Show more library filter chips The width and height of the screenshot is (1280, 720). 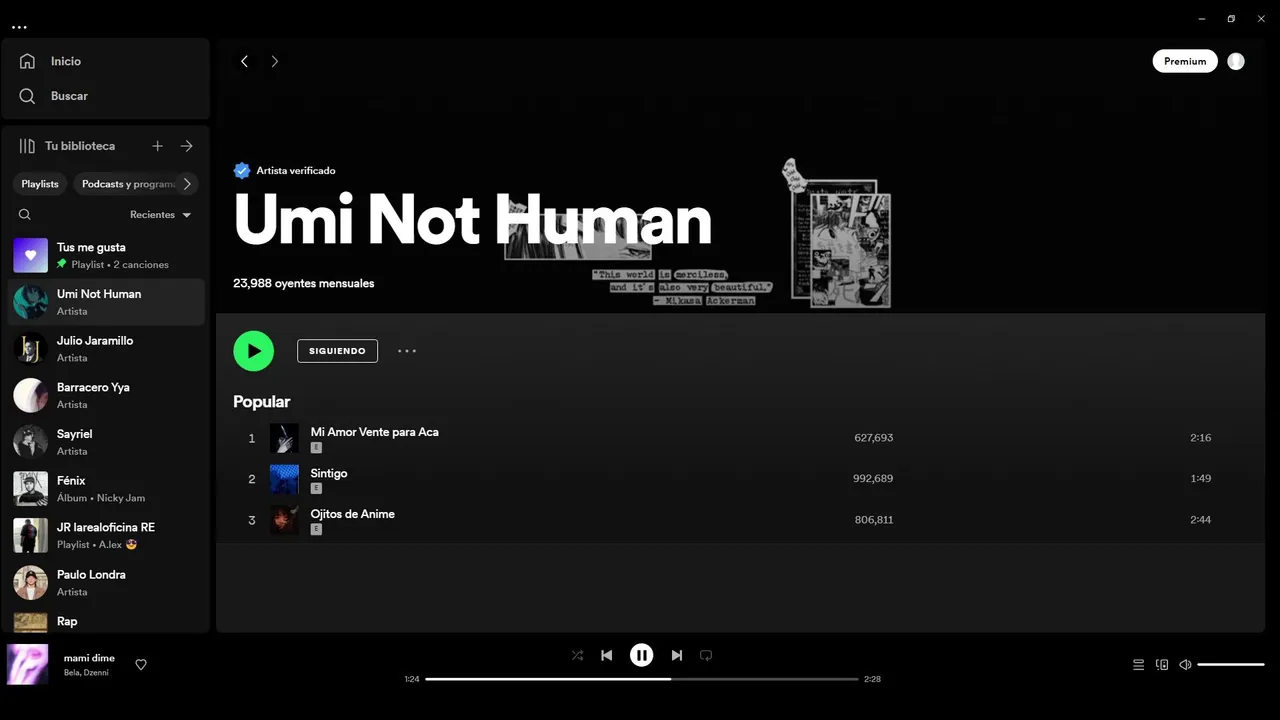coord(187,184)
